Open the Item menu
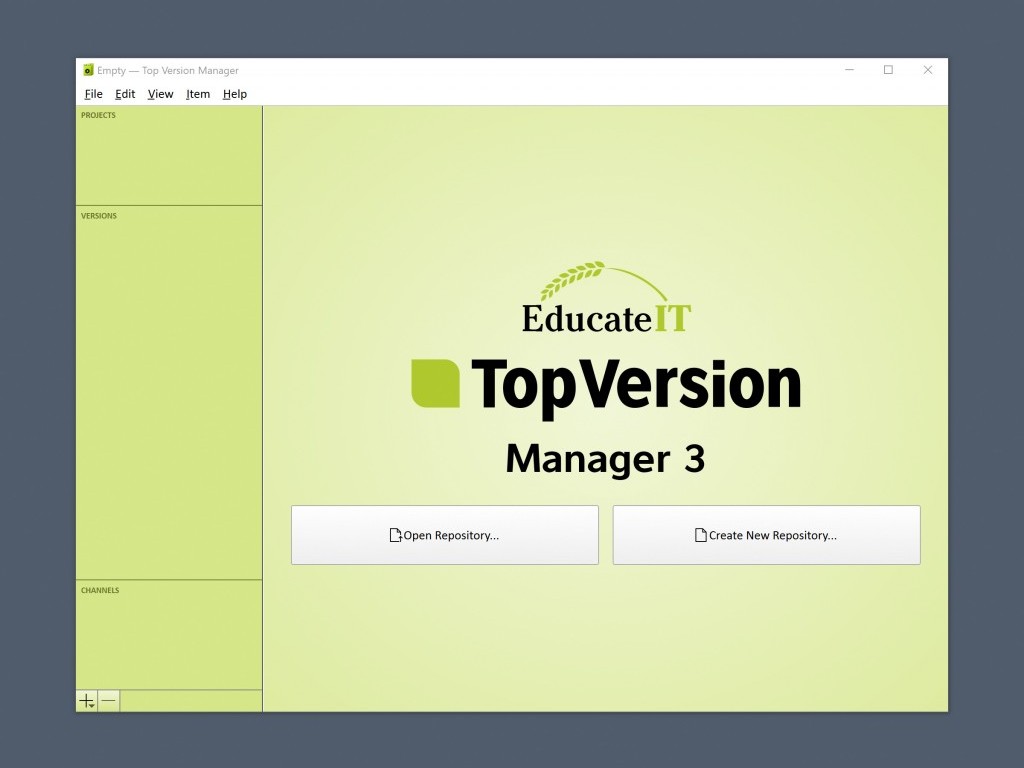Screen dimensions: 1024x768 point(198,94)
